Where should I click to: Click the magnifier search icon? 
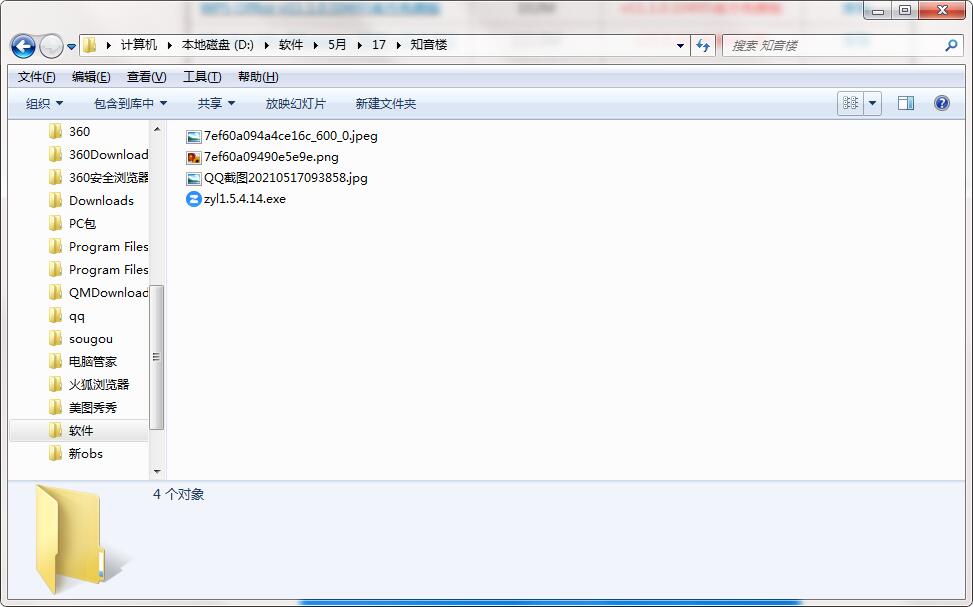951,45
